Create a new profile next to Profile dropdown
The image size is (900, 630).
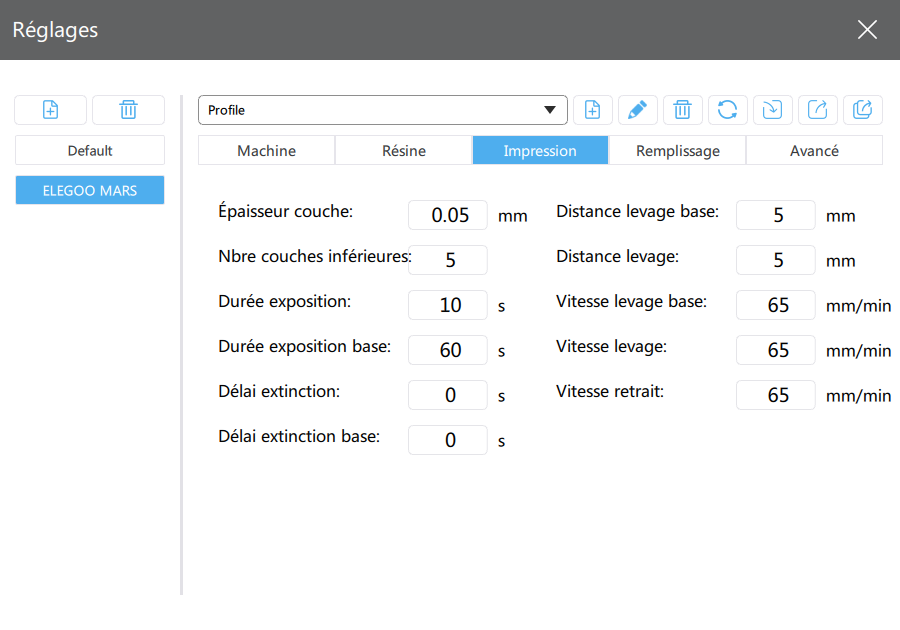click(x=592, y=110)
